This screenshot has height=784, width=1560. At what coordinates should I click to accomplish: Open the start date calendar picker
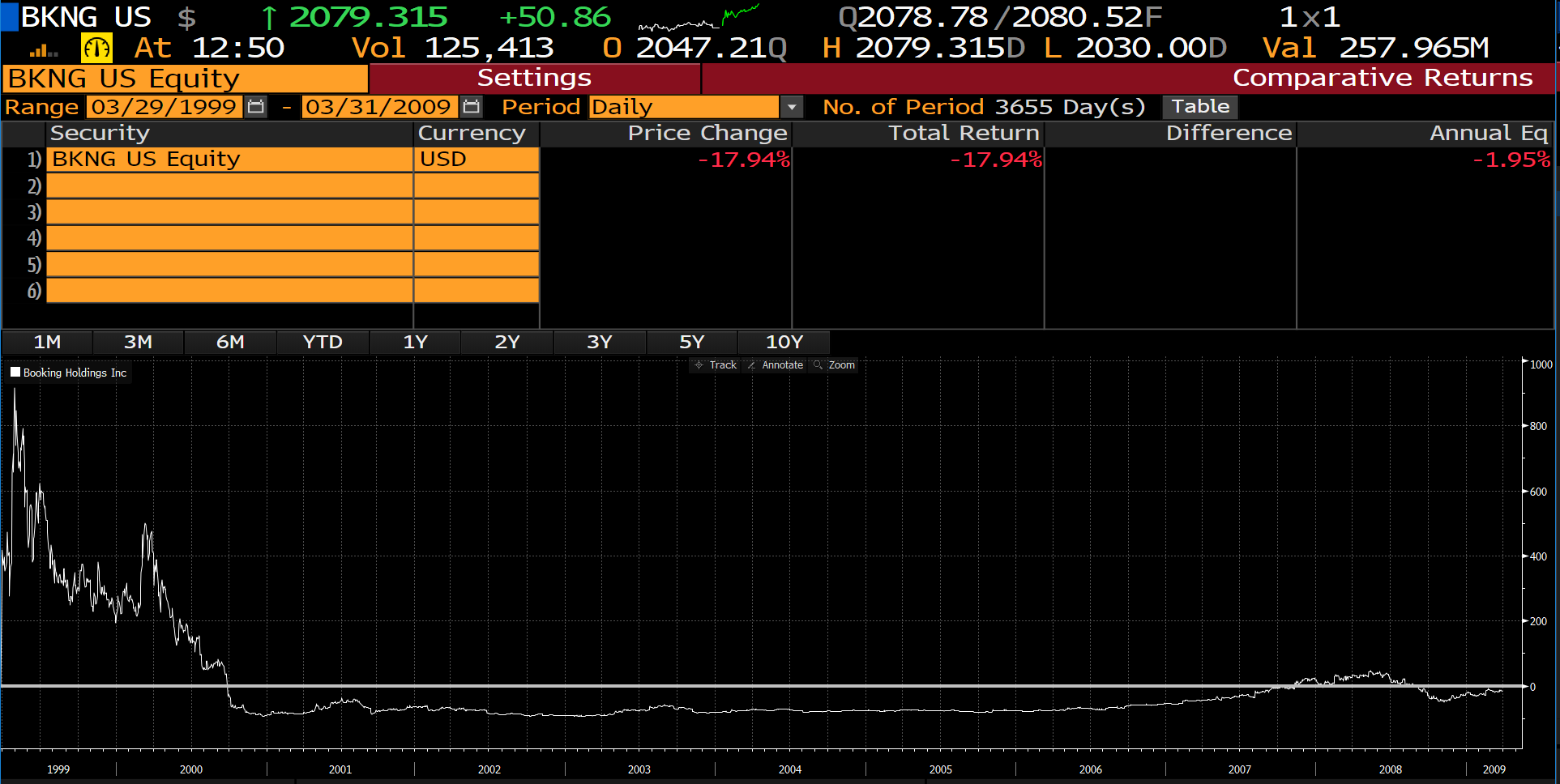(x=256, y=107)
